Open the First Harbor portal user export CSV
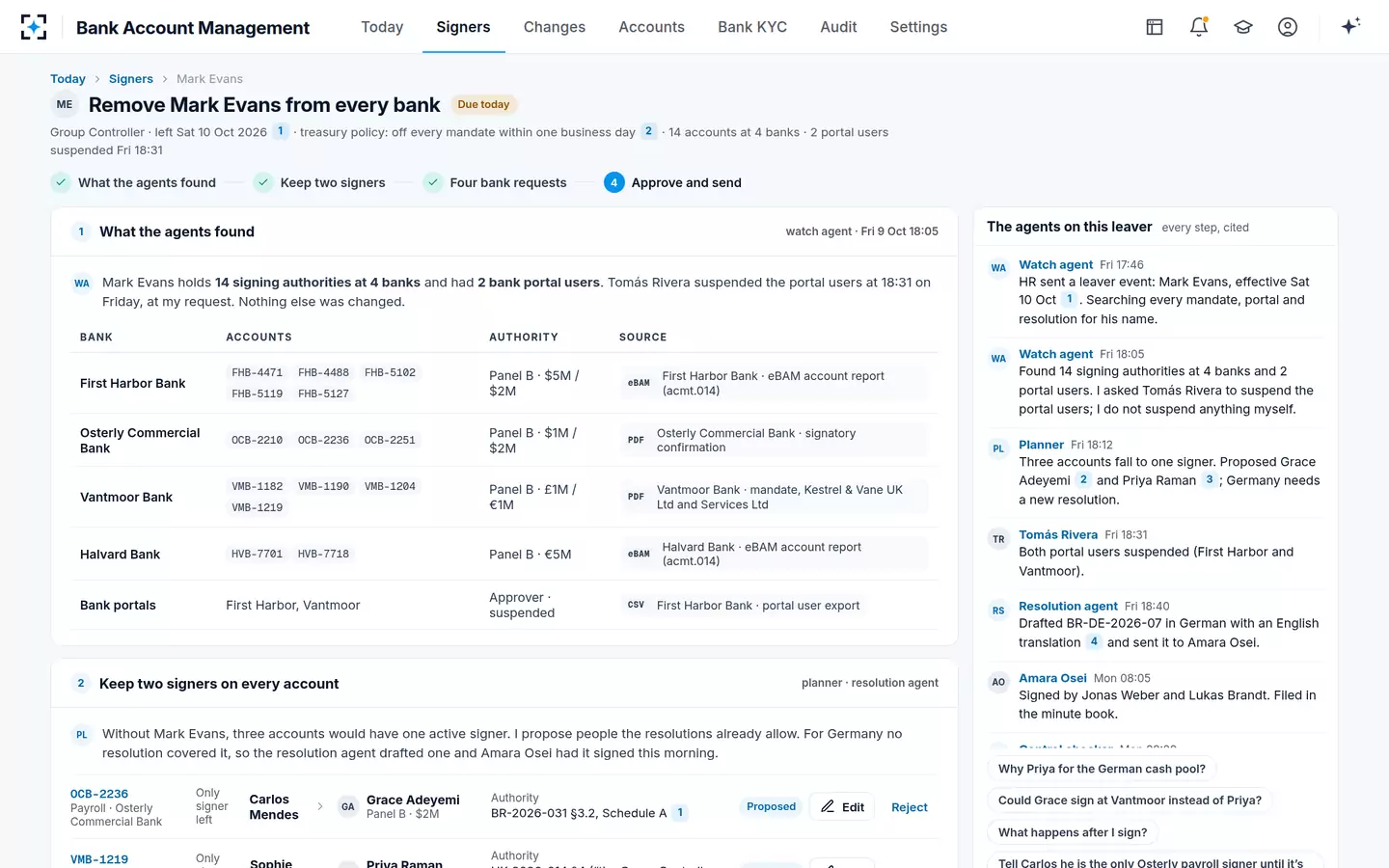1389x868 pixels. point(746,606)
